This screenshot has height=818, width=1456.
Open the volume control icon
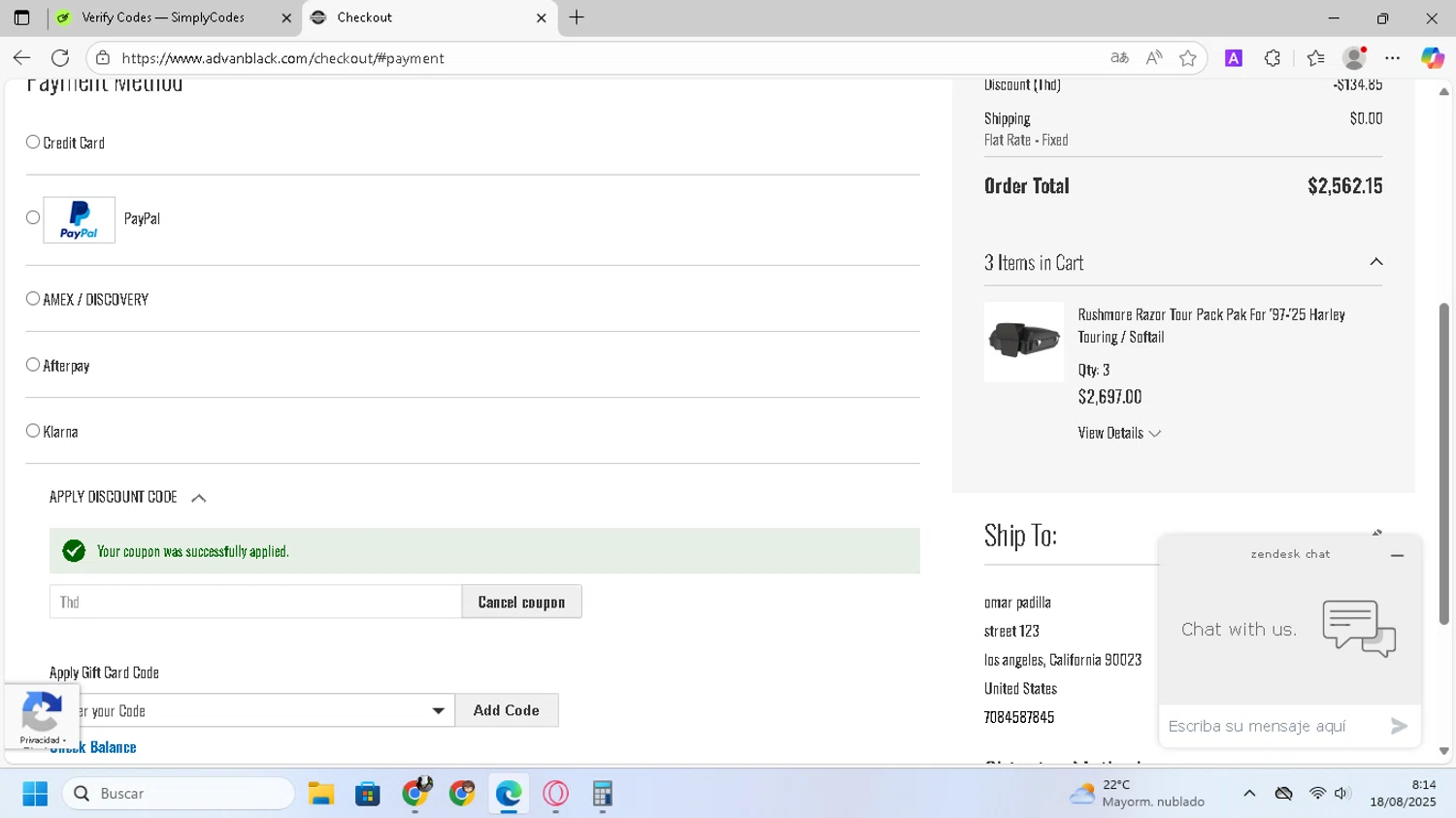[1342, 794]
